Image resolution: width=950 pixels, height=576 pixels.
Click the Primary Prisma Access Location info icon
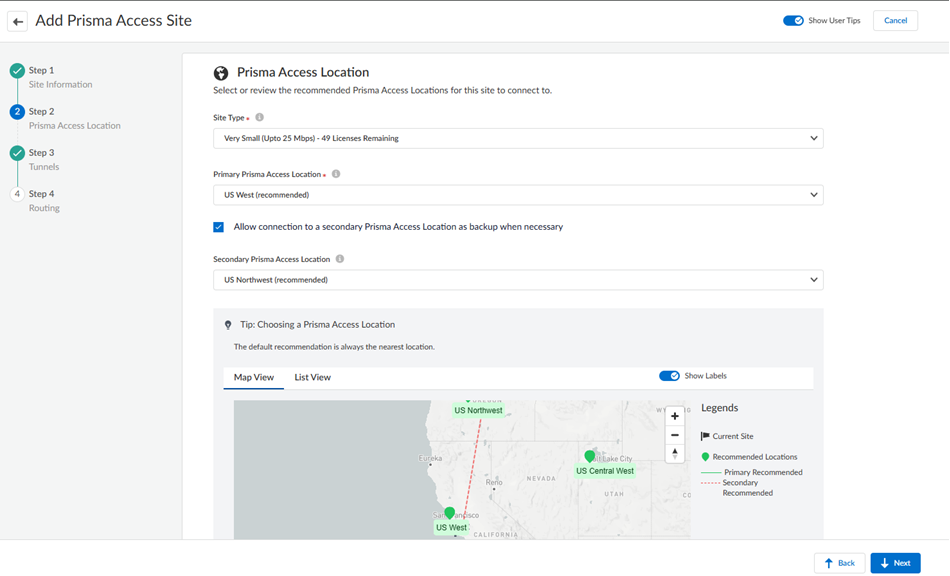[x=336, y=174]
